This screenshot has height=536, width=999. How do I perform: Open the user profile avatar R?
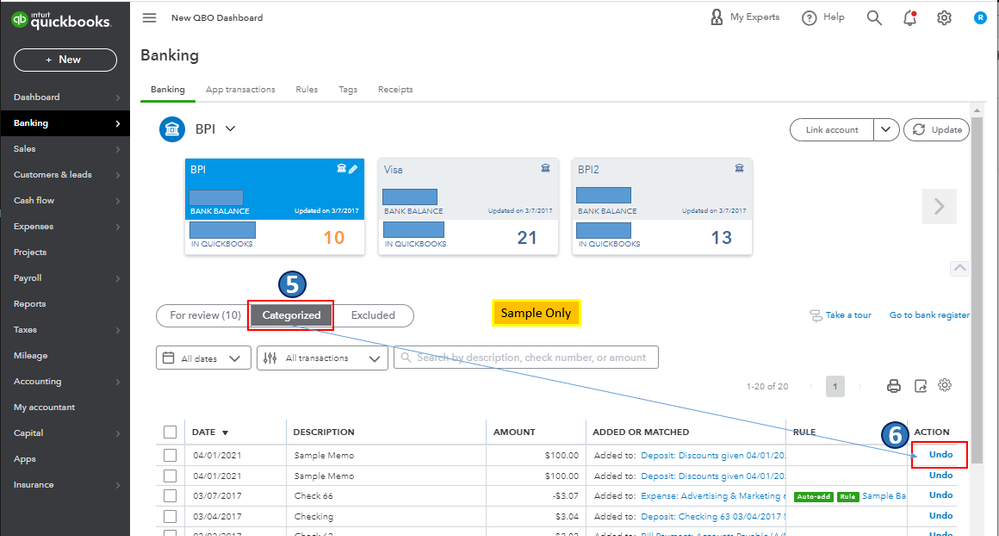980,18
